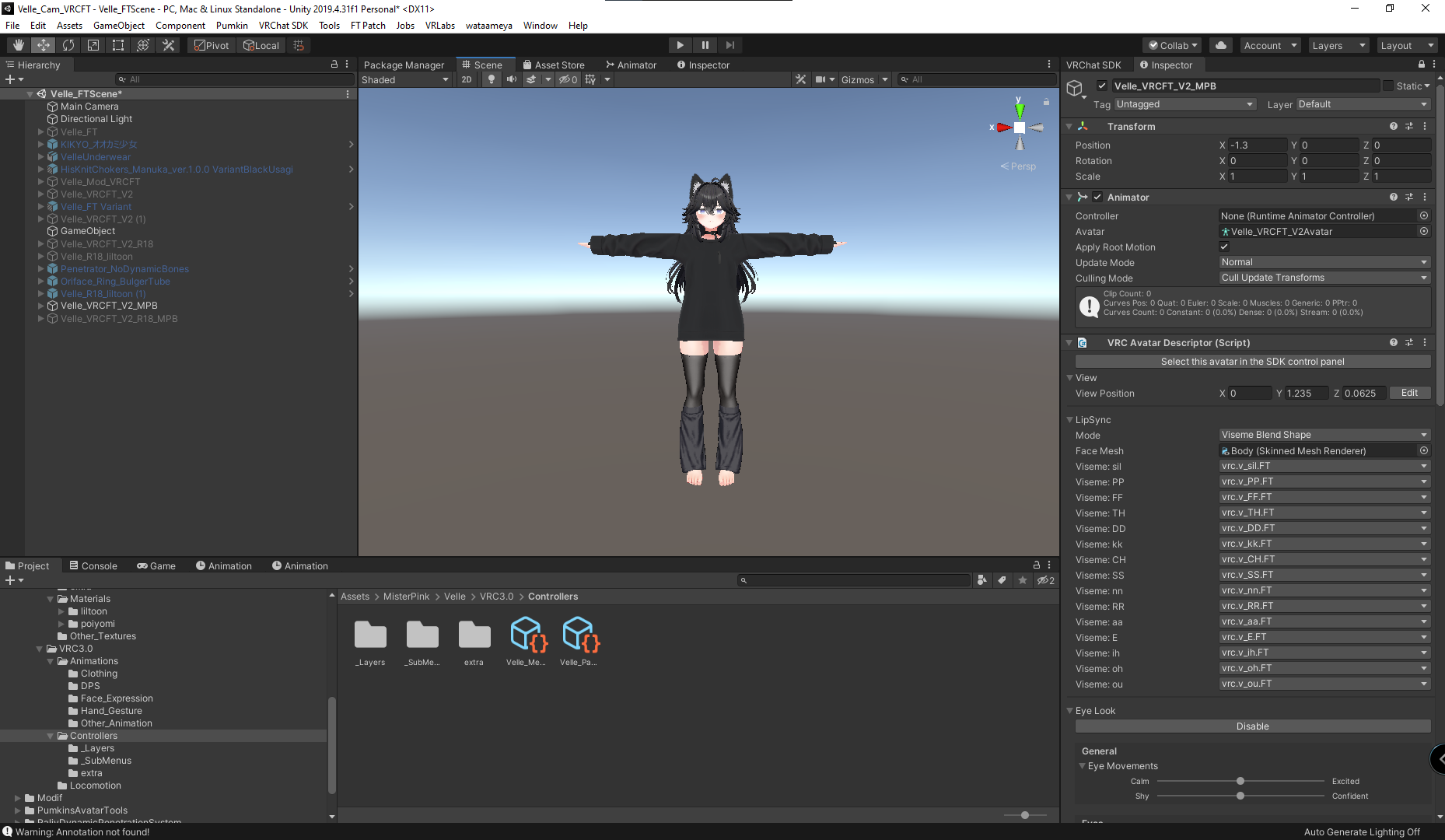Click Select this avatar in SDK panel
The width and height of the screenshot is (1445, 840).
pyautogui.click(x=1253, y=361)
